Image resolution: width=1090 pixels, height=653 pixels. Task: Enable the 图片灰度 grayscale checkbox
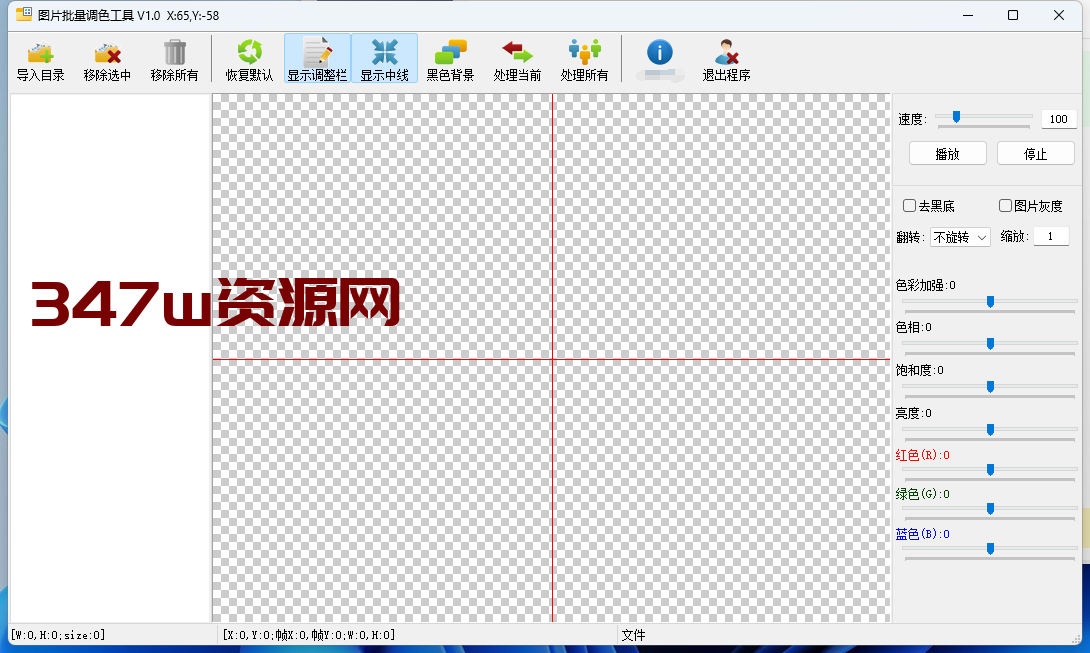(1005, 205)
